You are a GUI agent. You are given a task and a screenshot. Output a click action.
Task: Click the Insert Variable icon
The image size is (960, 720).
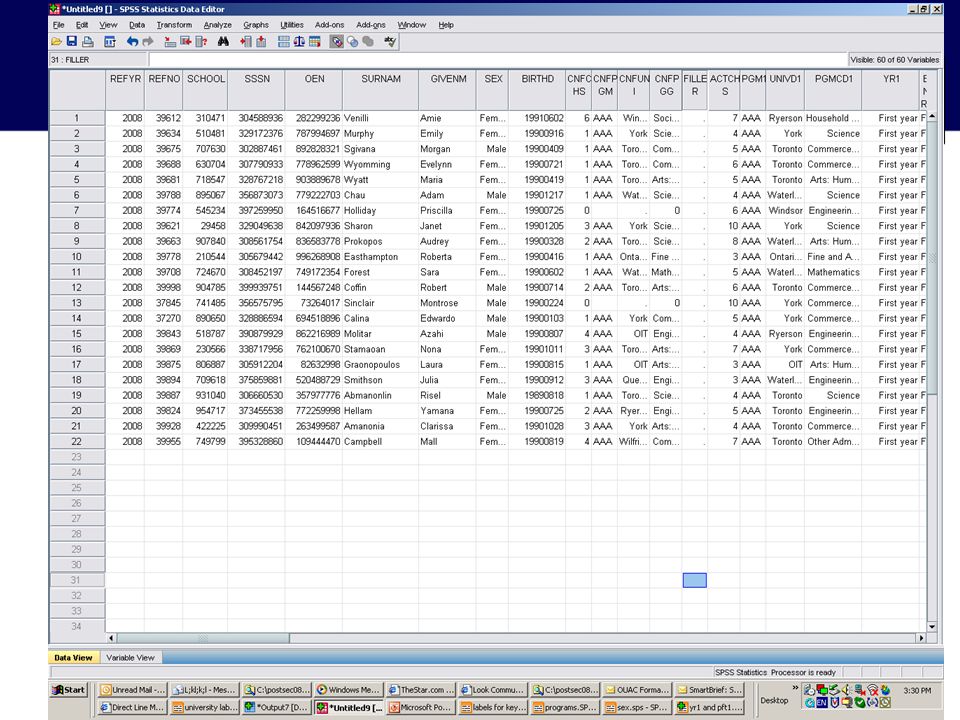pyautogui.click(x=261, y=42)
